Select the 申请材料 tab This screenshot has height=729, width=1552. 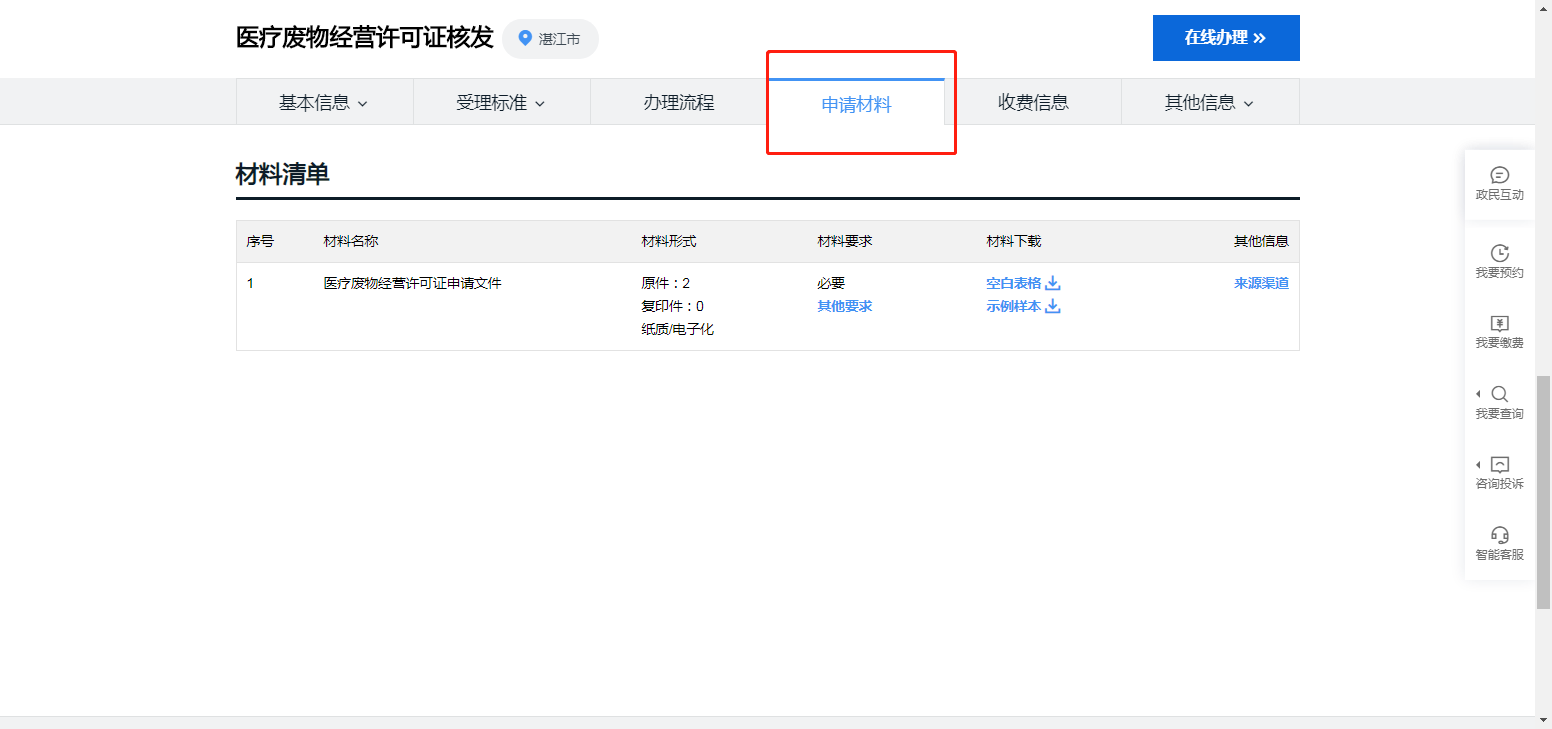tap(856, 104)
